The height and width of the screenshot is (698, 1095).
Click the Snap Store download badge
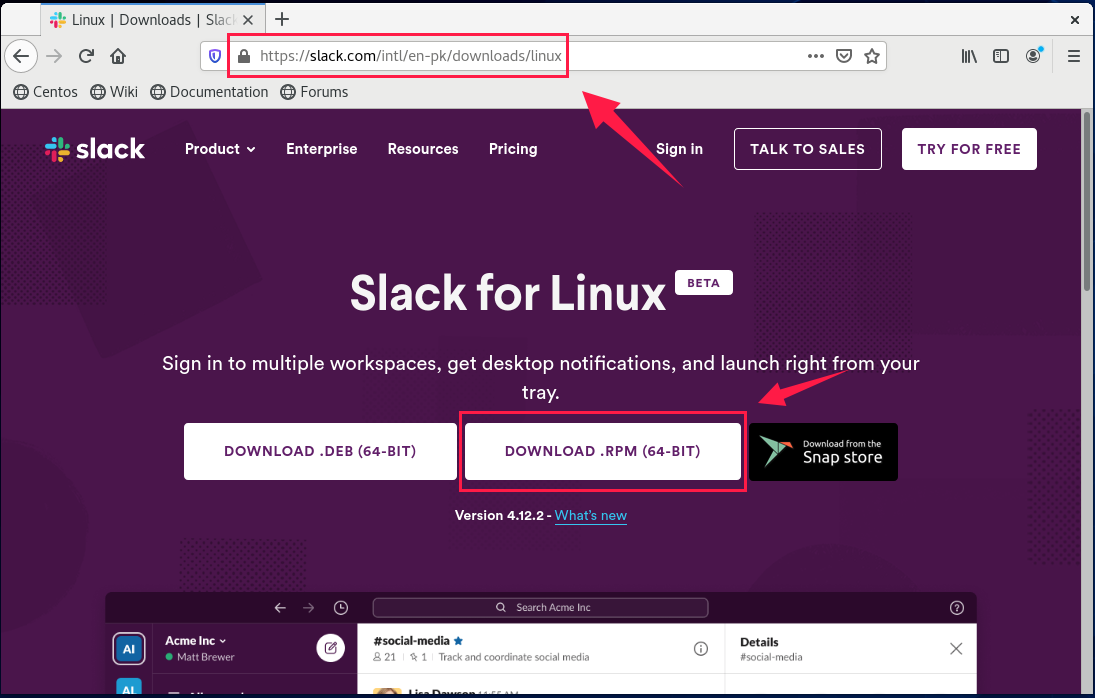(823, 452)
